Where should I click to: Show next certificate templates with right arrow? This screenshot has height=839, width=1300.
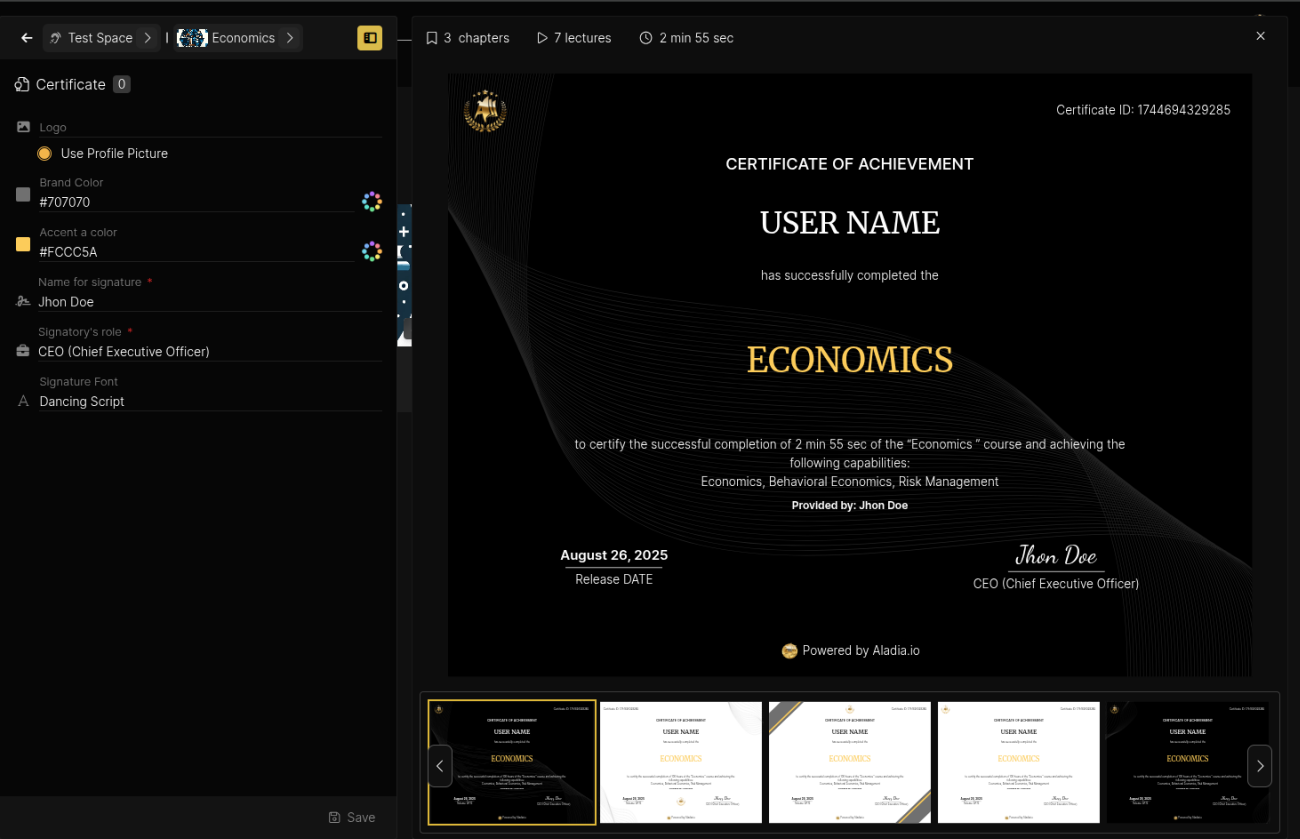(1260, 766)
